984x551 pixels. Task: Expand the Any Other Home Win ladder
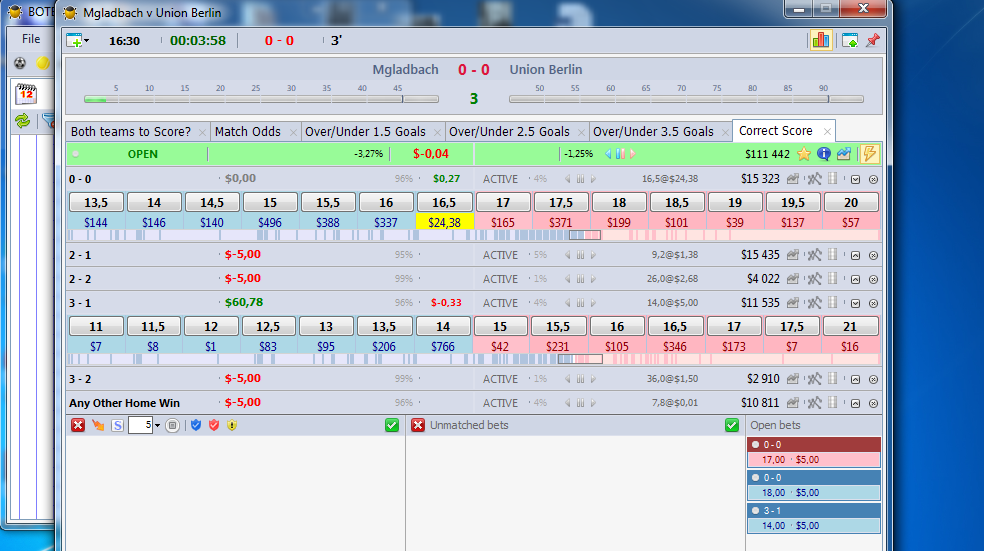(855, 404)
